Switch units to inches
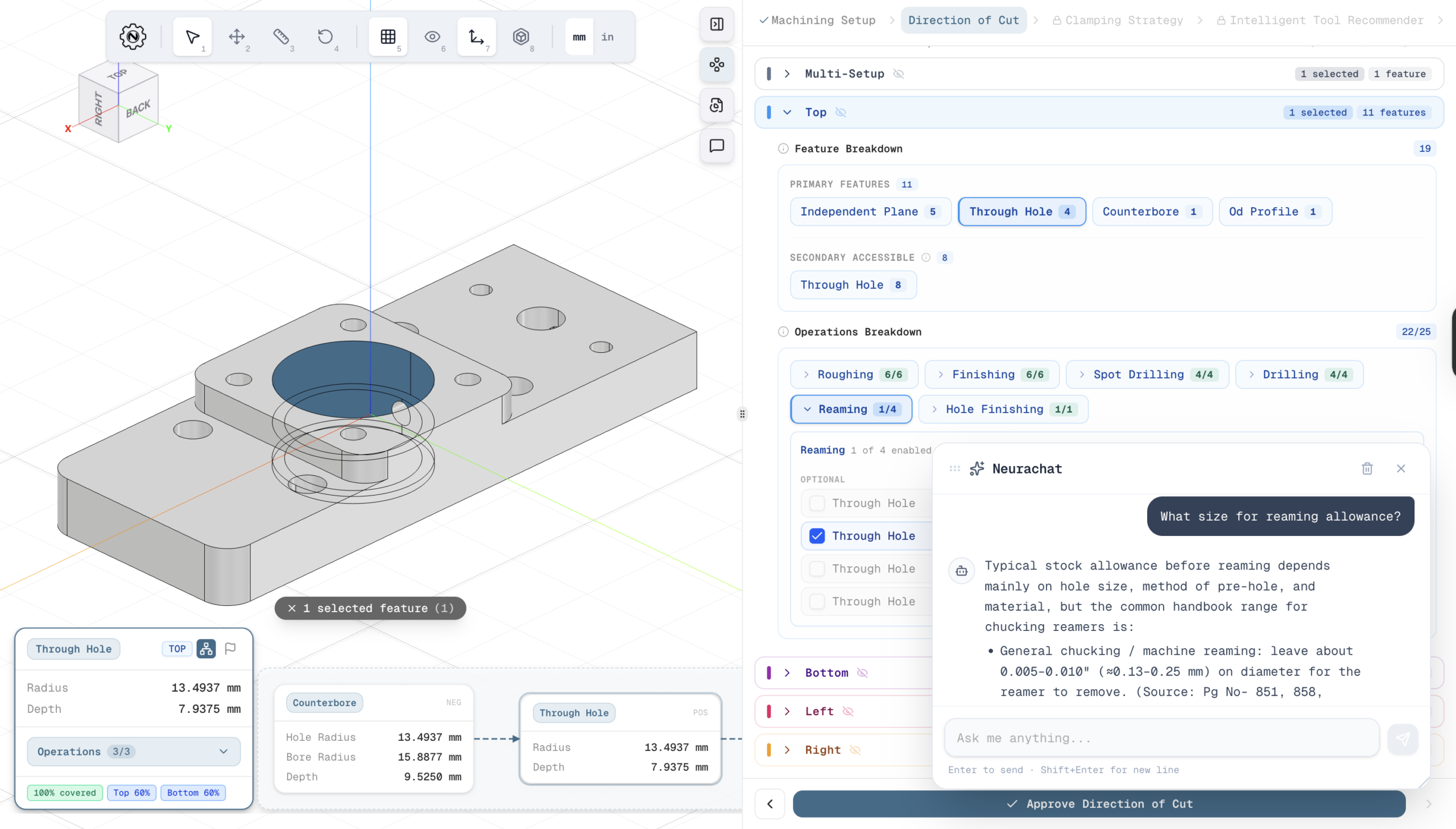The height and width of the screenshot is (829, 1456). point(607,36)
